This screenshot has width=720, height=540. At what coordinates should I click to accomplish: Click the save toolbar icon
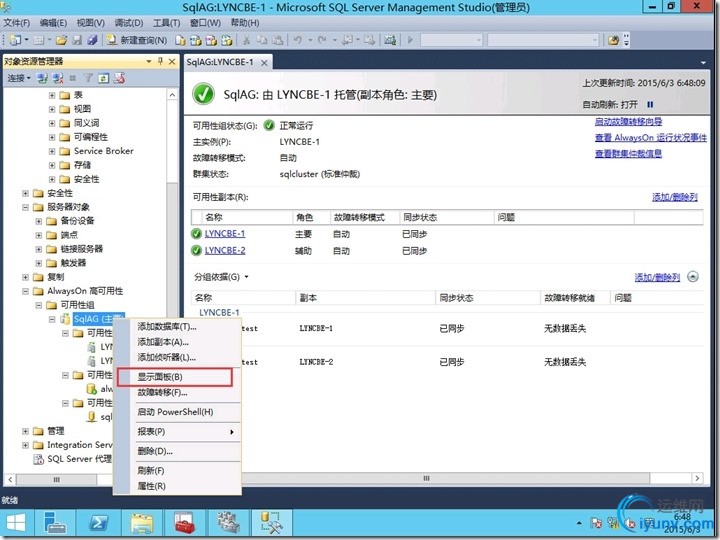click(x=77, y=40)
